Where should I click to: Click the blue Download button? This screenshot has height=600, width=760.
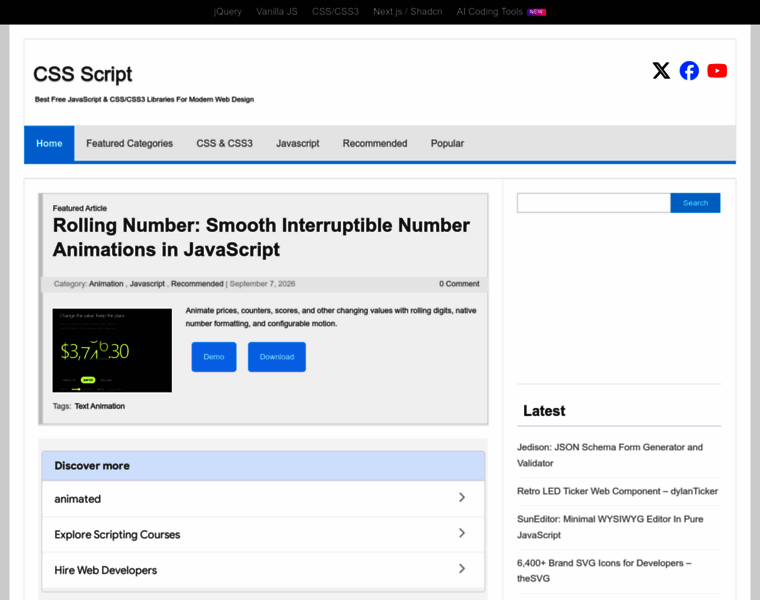click(x=277, y=357)
